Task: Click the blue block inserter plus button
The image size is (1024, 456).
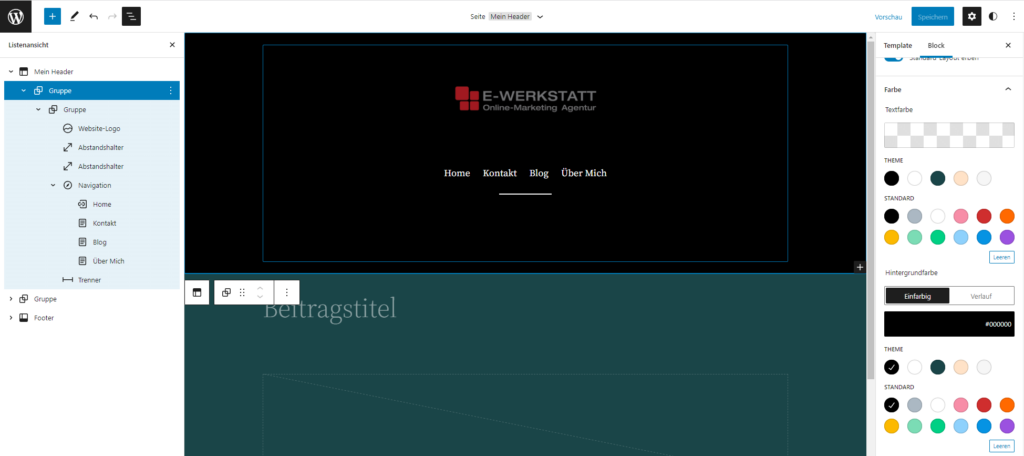Action: 52,16
